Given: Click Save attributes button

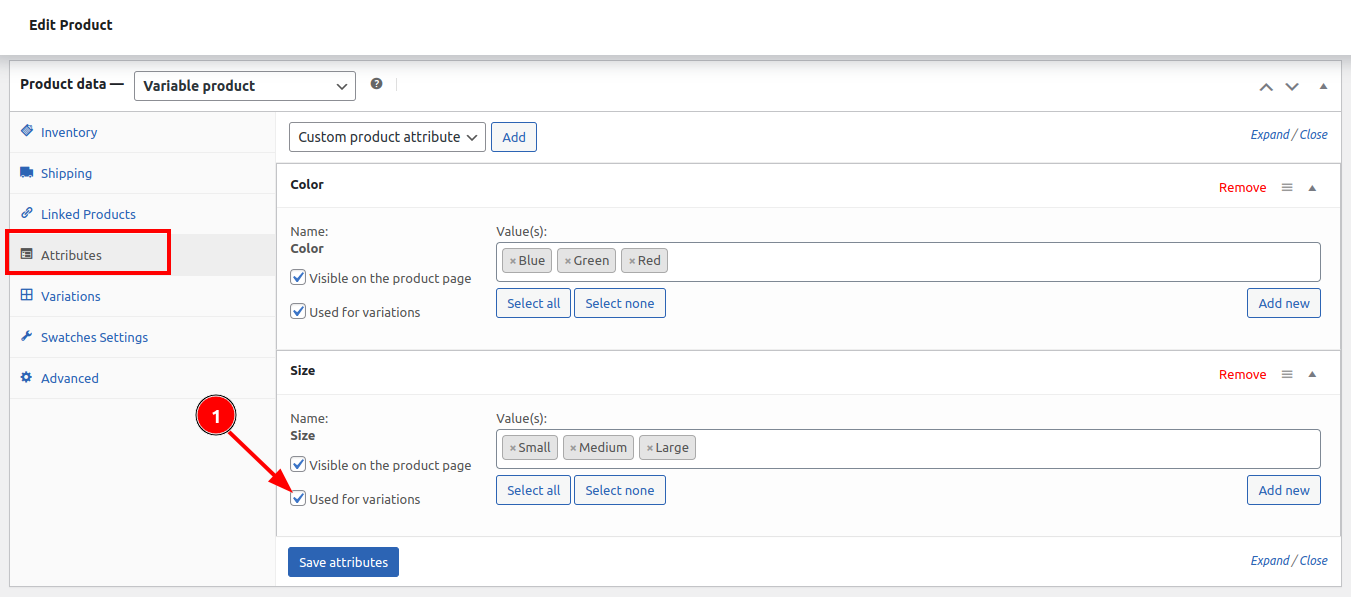Looking at the screenshot, I should click(x=344, y=562).
